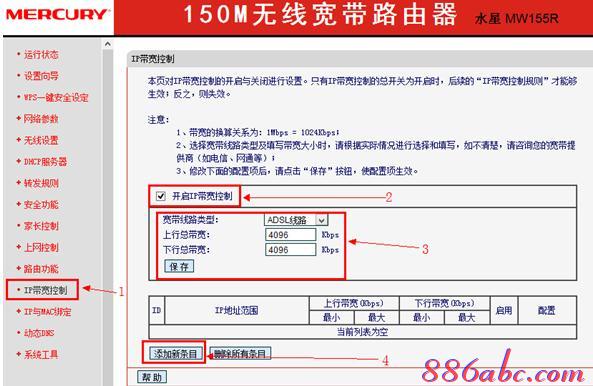Image resolution: width=593 pixels, height=386 pixels.
Task: Click 上行带宽(Kbps) column header
Action: pyautogui.click(x=354, y=303)
